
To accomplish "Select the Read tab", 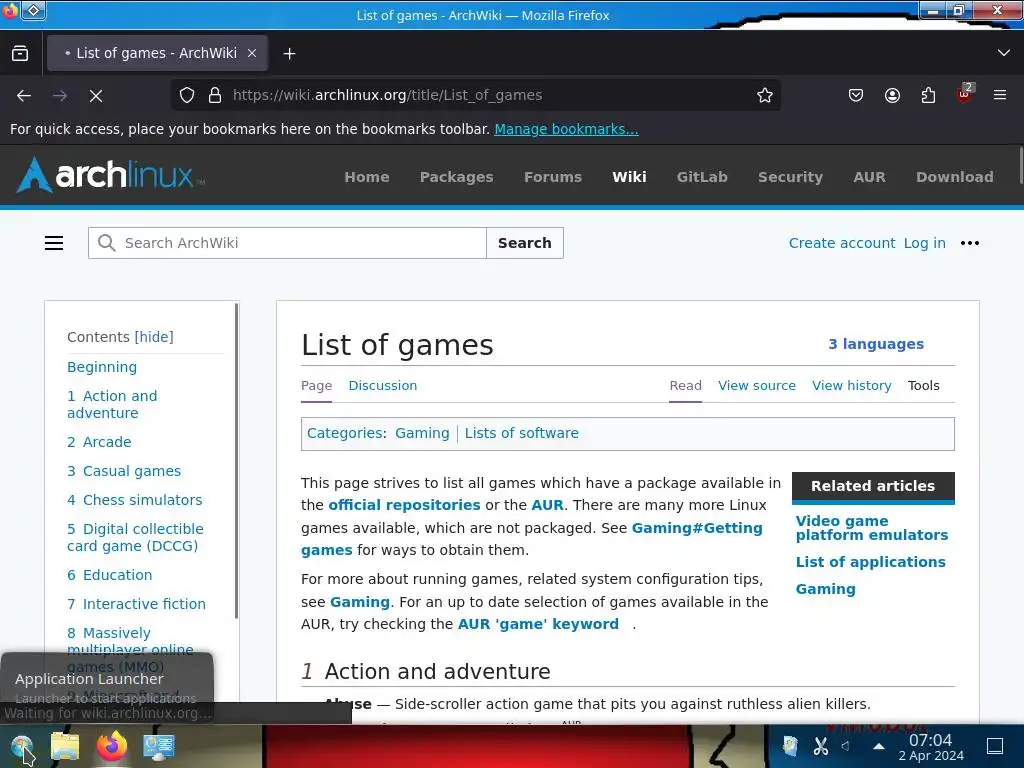I will click(686, 385).
